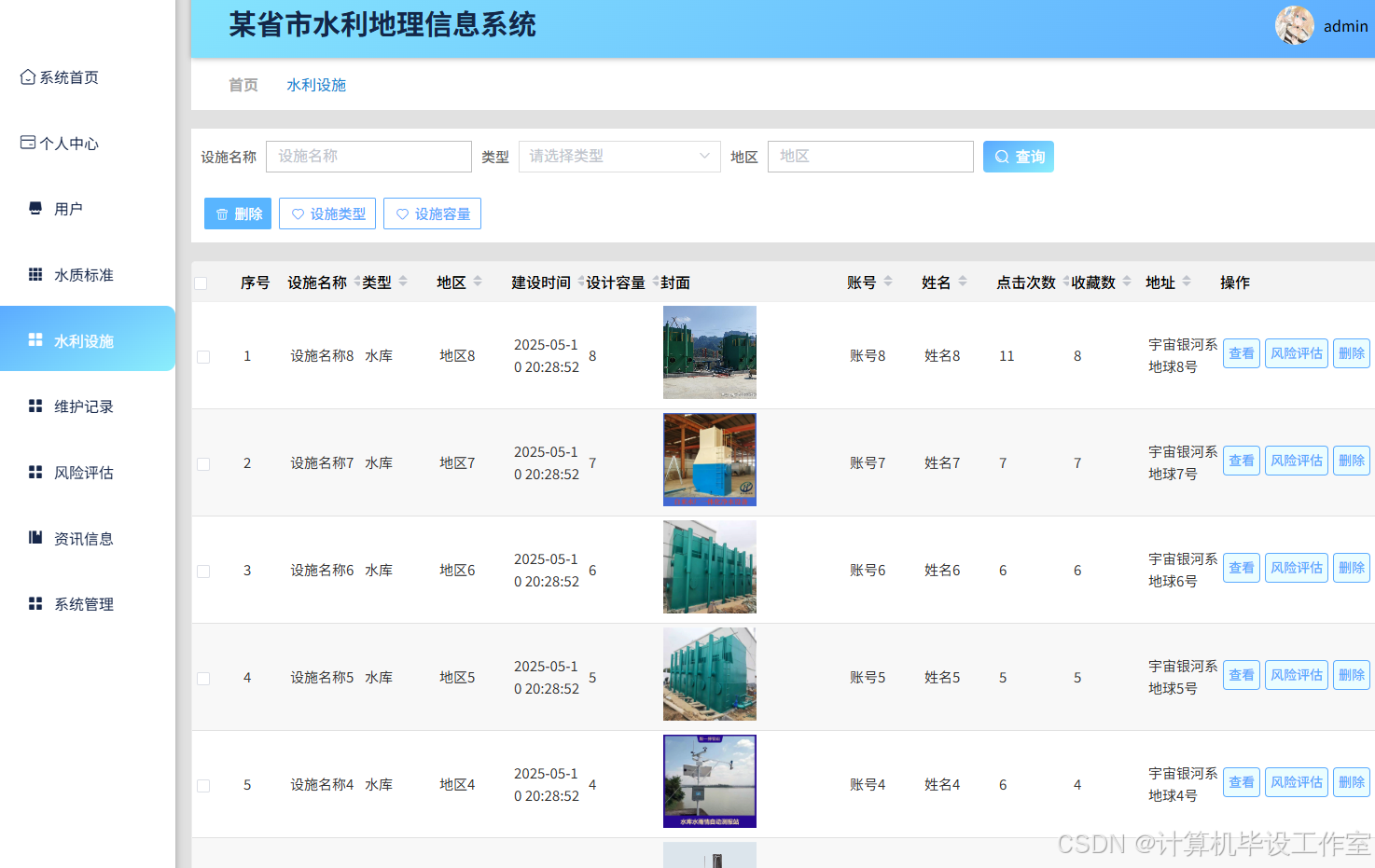The width and height of the screenshot is (1375, 868).
Task: Click 风险评估 button for 设施名称7
Action: click(1297, 461)
